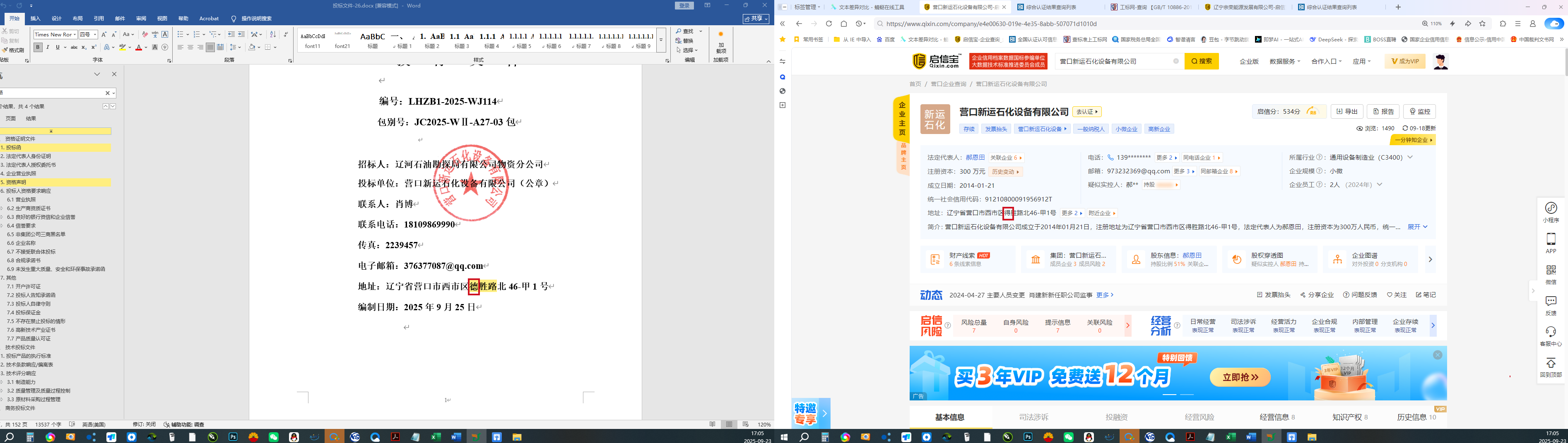This screenshot has width=1568, height=443.
Task: Enable align left in Word
Action: coord(180,48)
